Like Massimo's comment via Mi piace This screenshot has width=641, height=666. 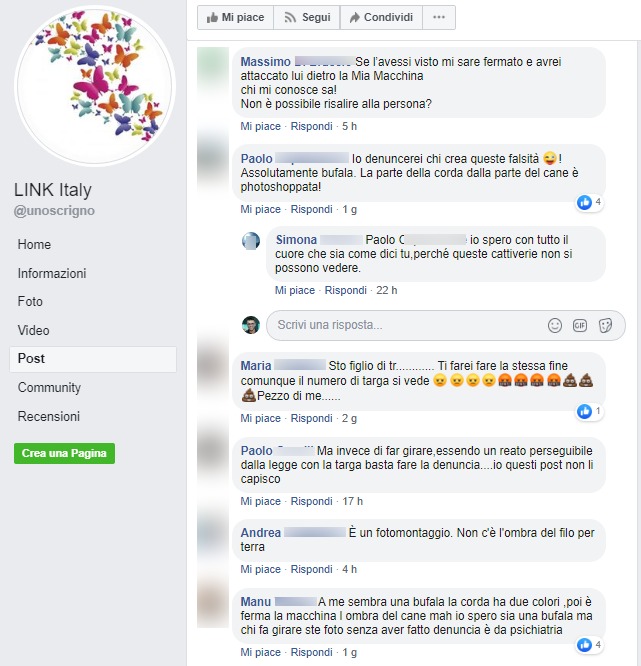pyautogui.click(x=260, y=126)
